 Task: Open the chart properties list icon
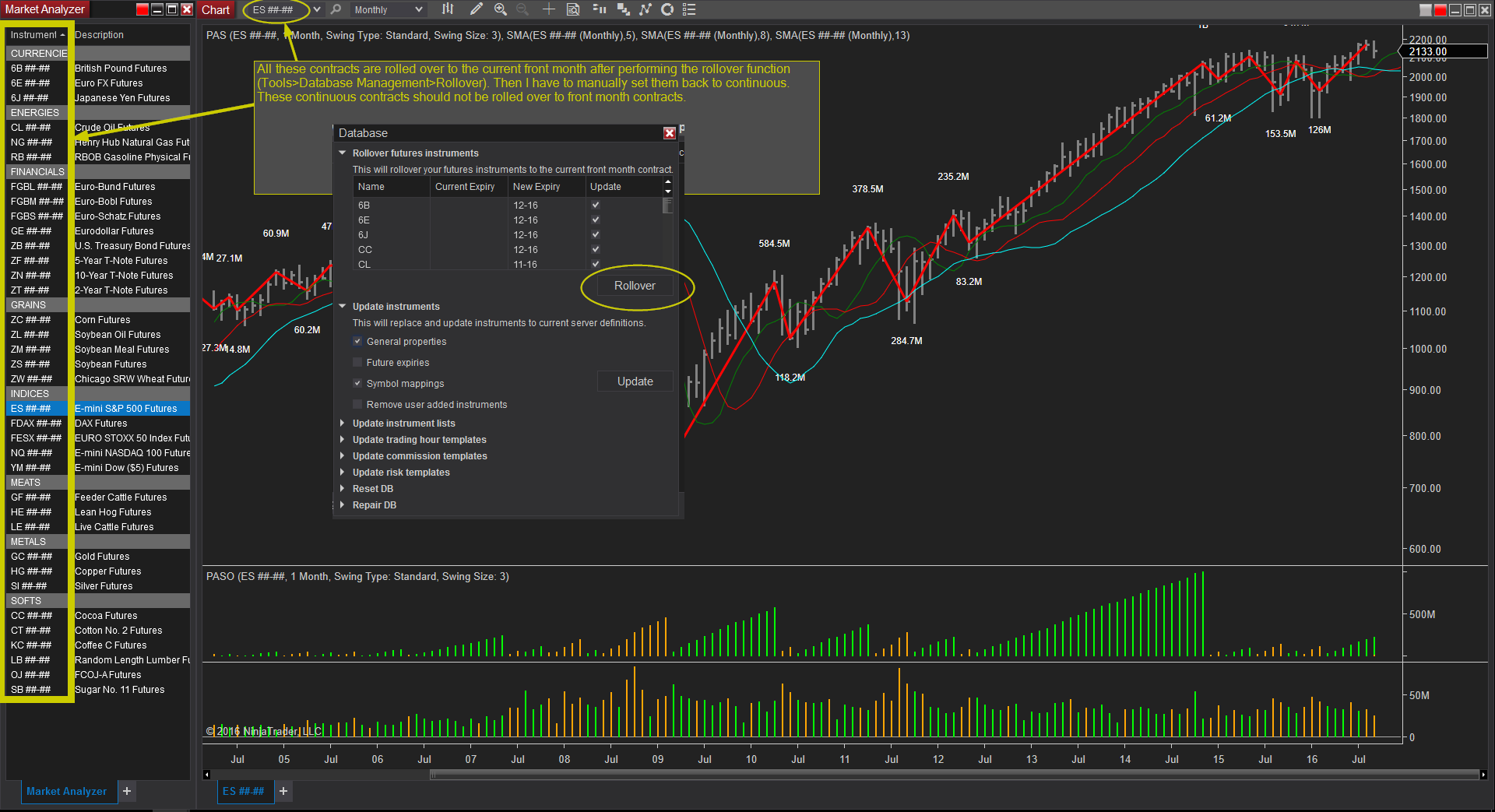click(x=689, y=9)
